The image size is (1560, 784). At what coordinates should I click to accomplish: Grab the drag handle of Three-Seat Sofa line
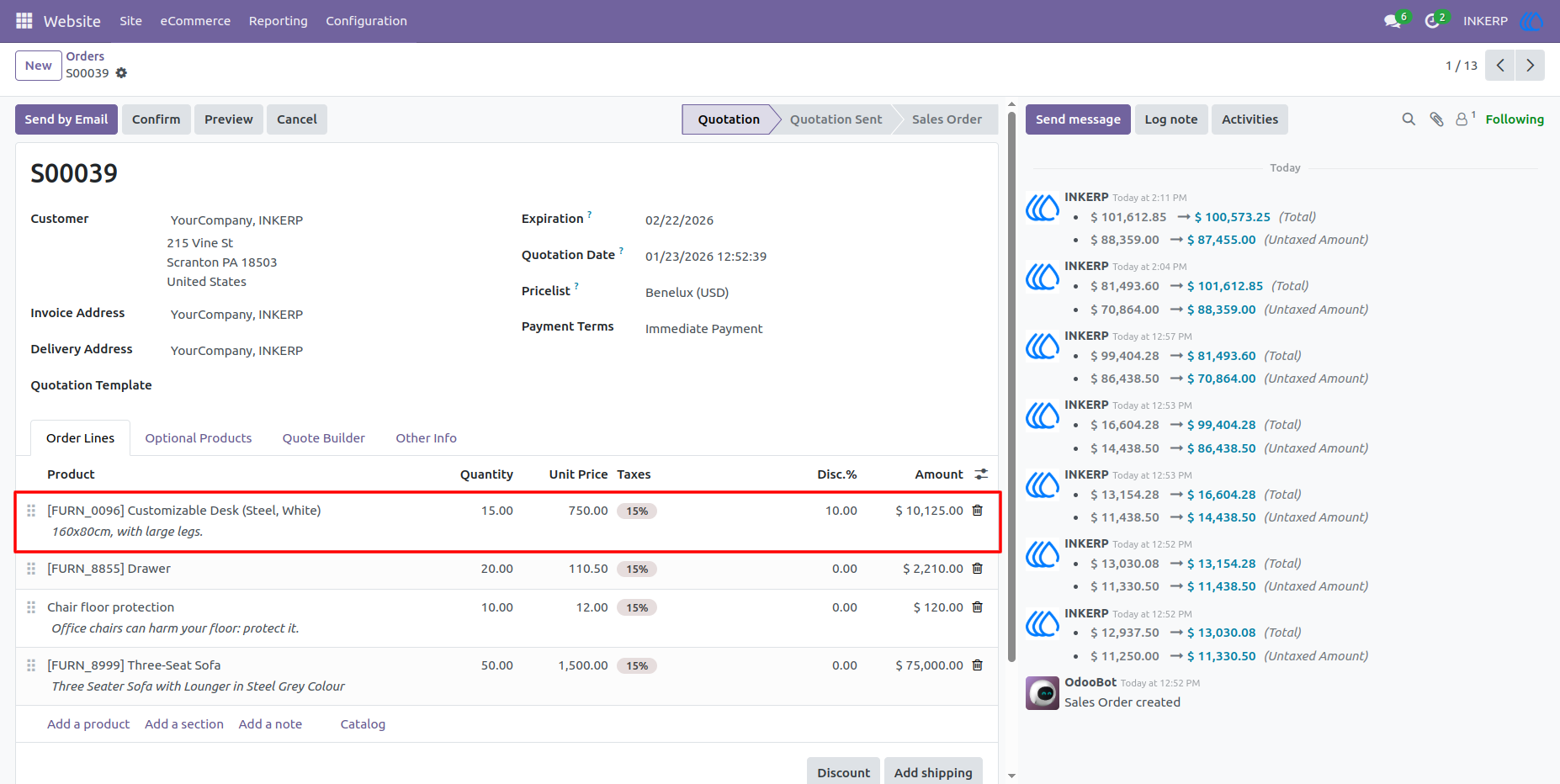[31, 665]
